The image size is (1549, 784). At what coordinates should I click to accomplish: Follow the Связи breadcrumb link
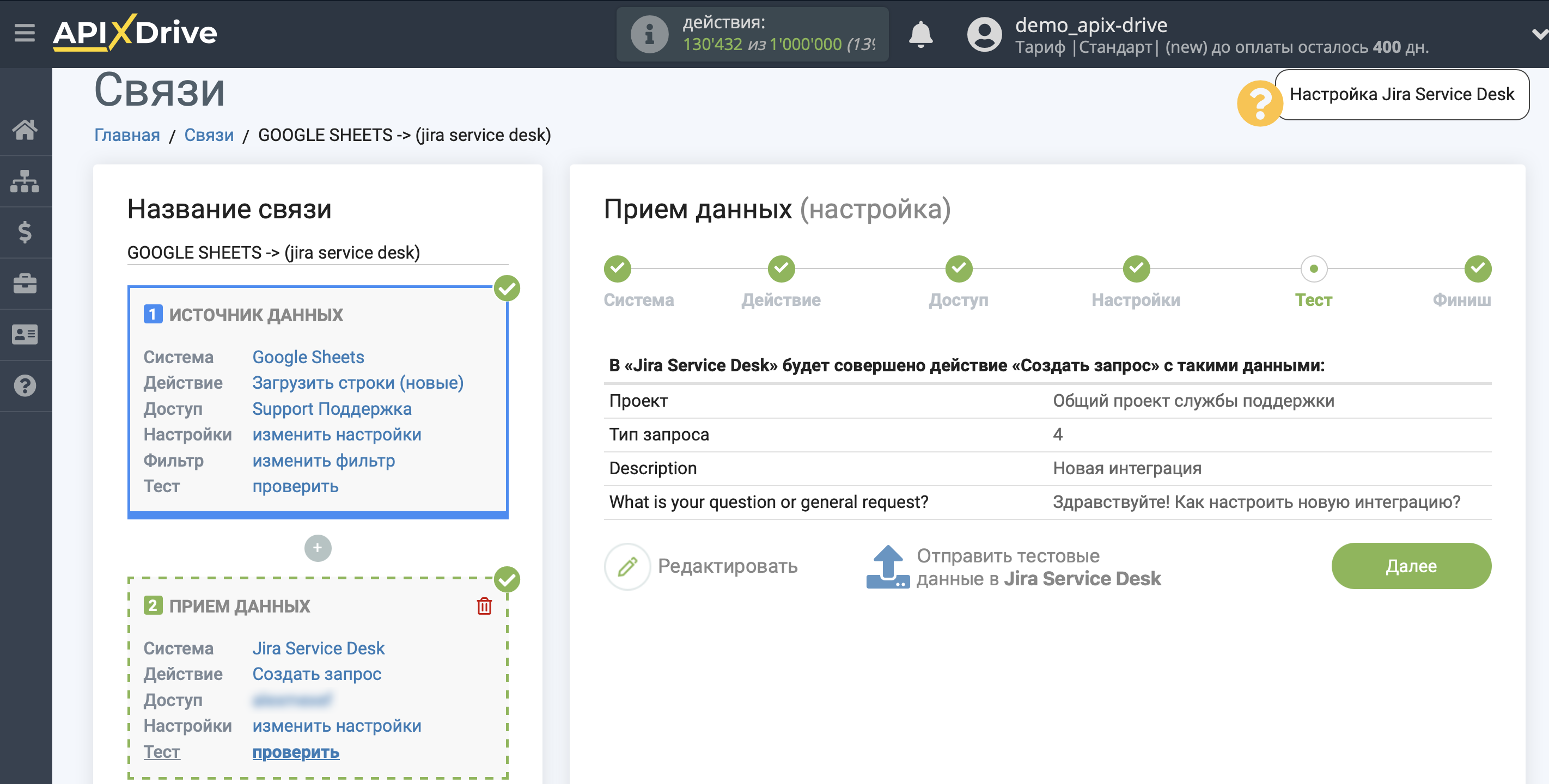tap(209, 135)
